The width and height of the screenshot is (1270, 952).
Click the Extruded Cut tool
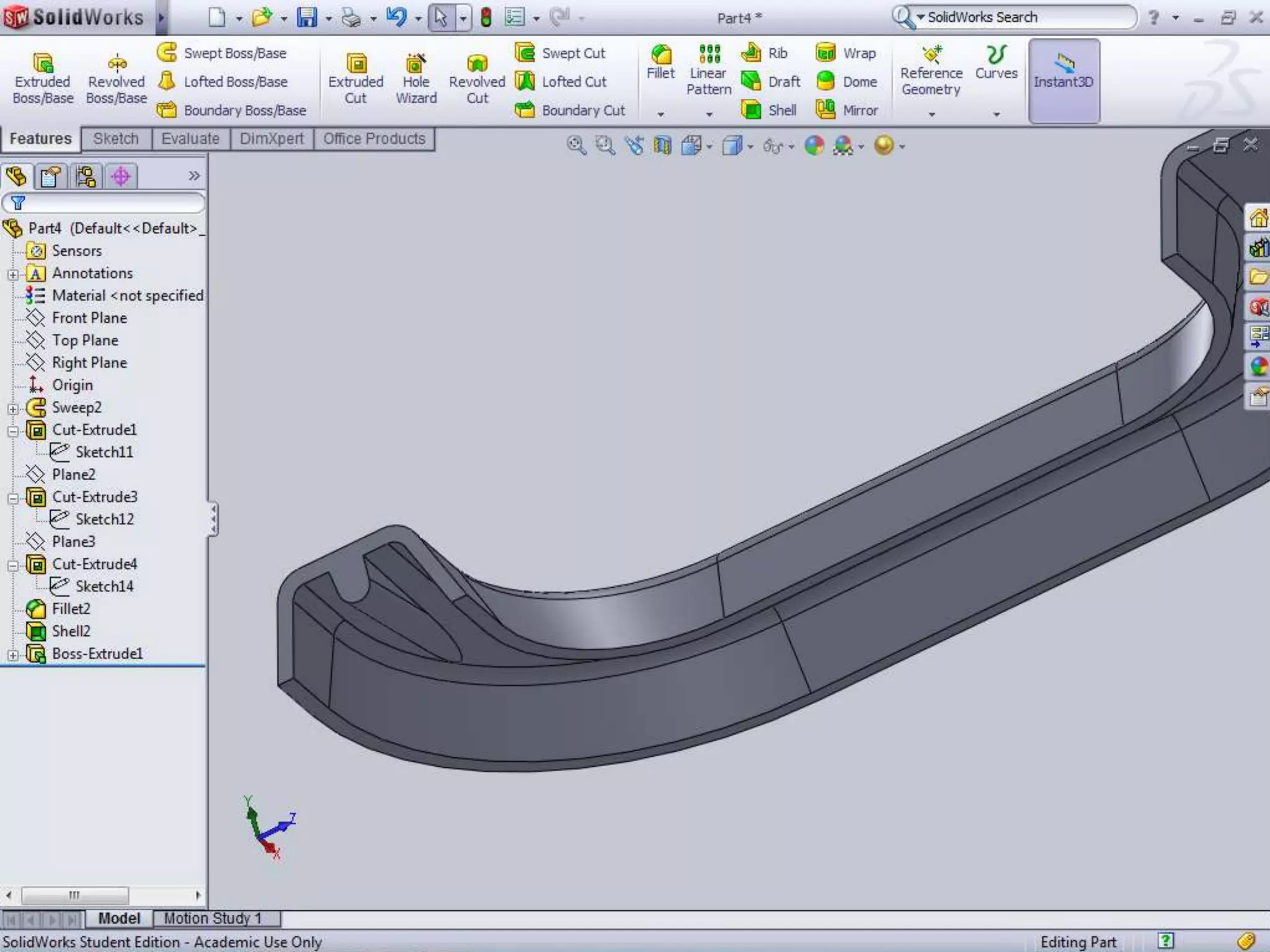point(355,78)
